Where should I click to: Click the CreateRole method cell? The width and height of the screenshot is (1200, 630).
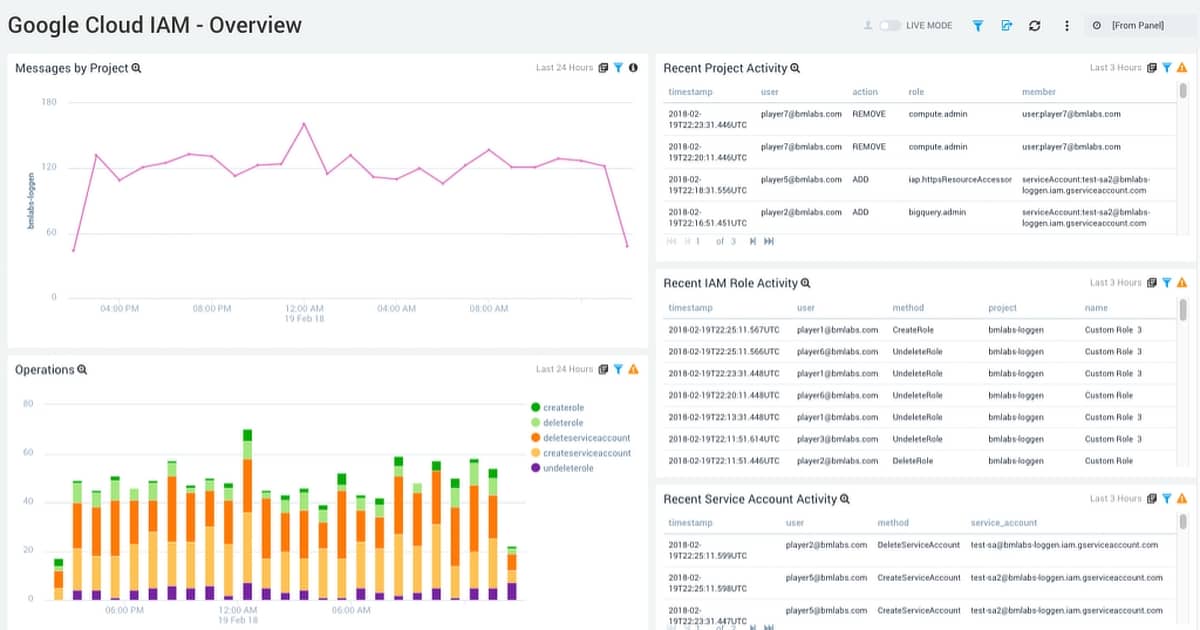[x=912, y=330]
